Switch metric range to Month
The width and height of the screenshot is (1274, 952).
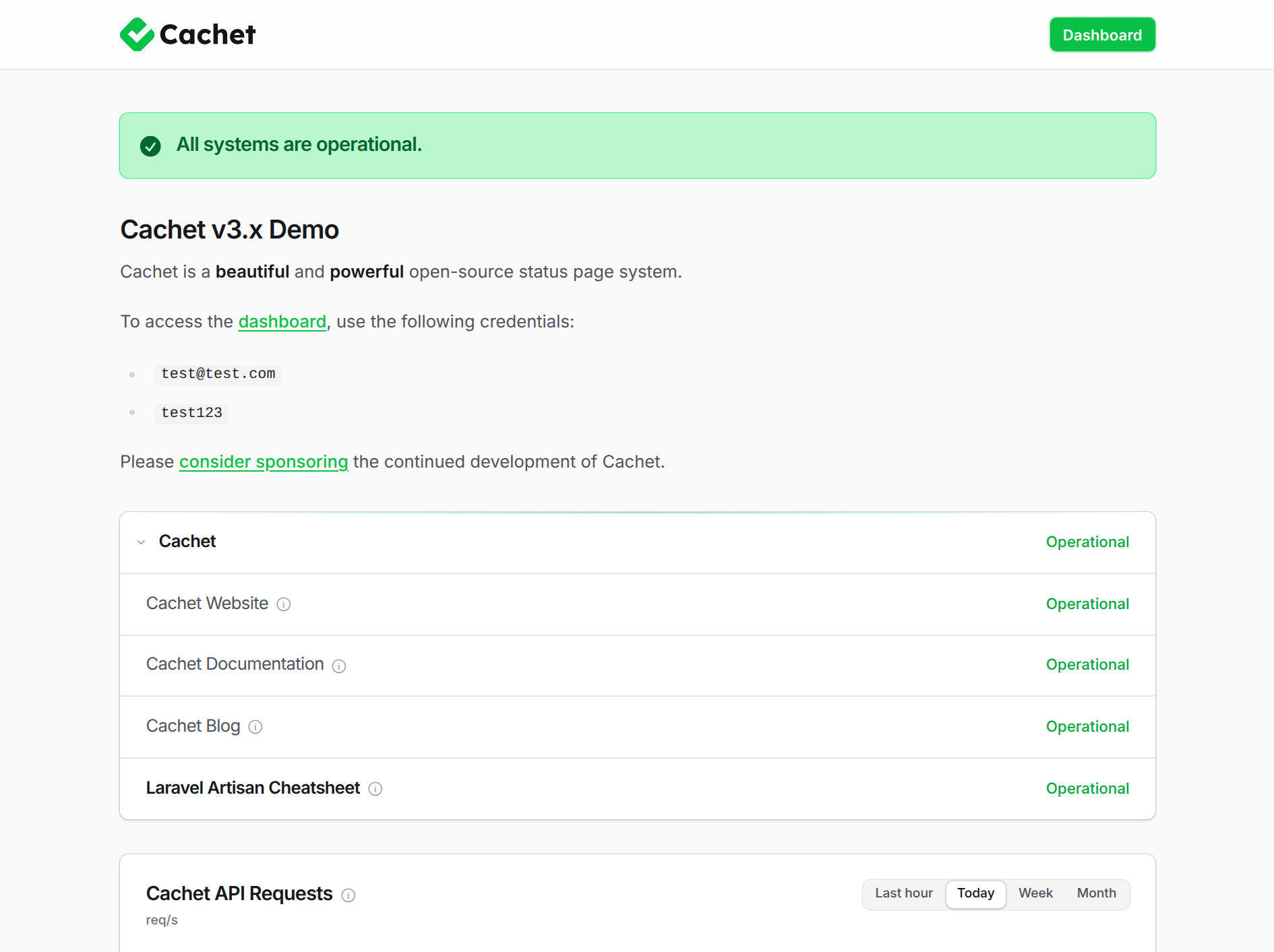(1097, 893)
